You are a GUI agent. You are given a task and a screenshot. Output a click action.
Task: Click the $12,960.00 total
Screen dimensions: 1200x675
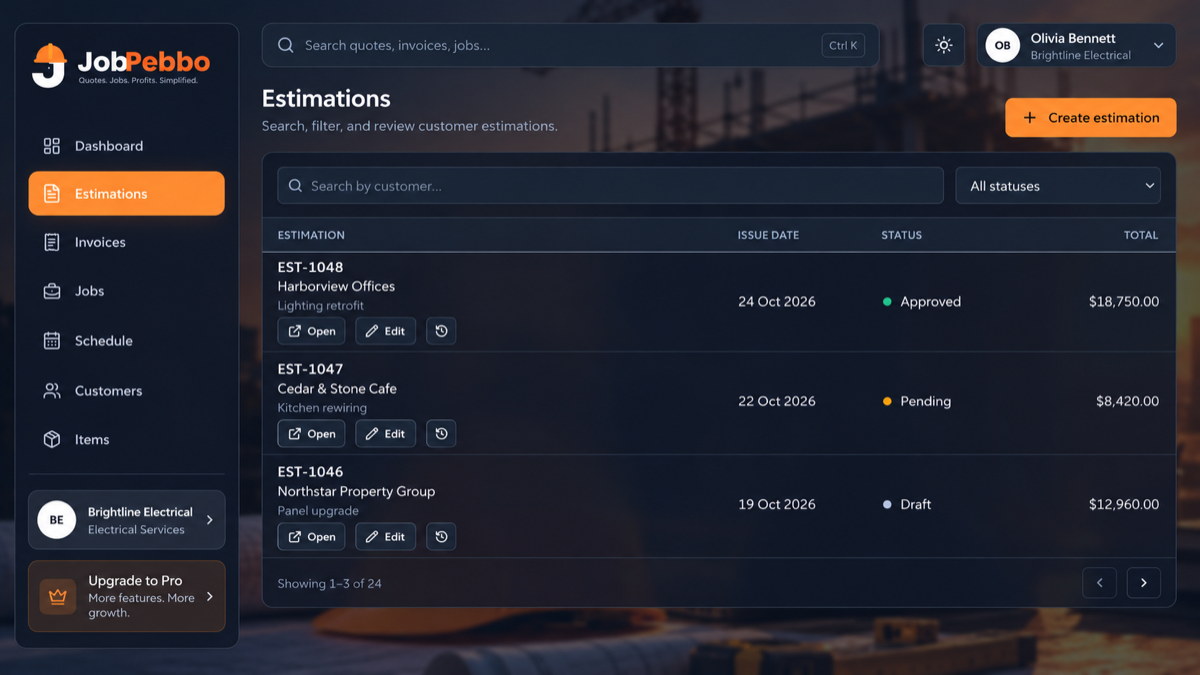pyautogui.click(x=1124, y=505)
